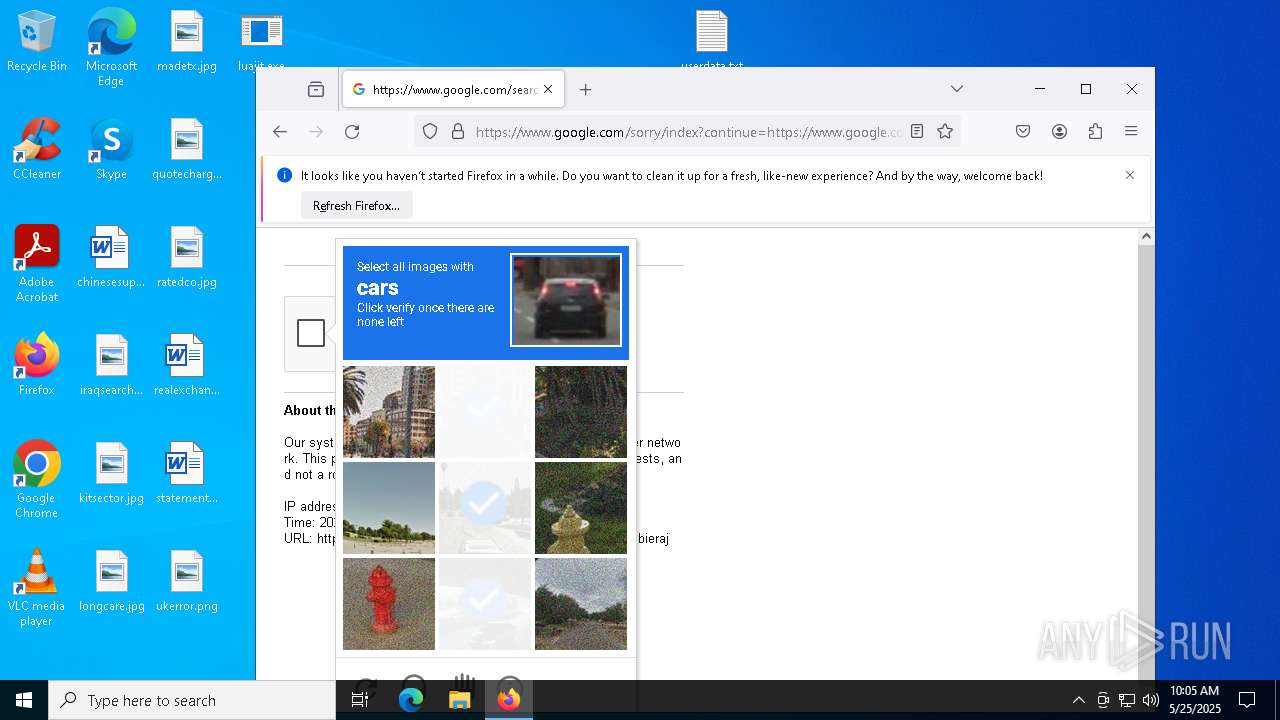Open Save to Pocket icon

pos(1023,131)
